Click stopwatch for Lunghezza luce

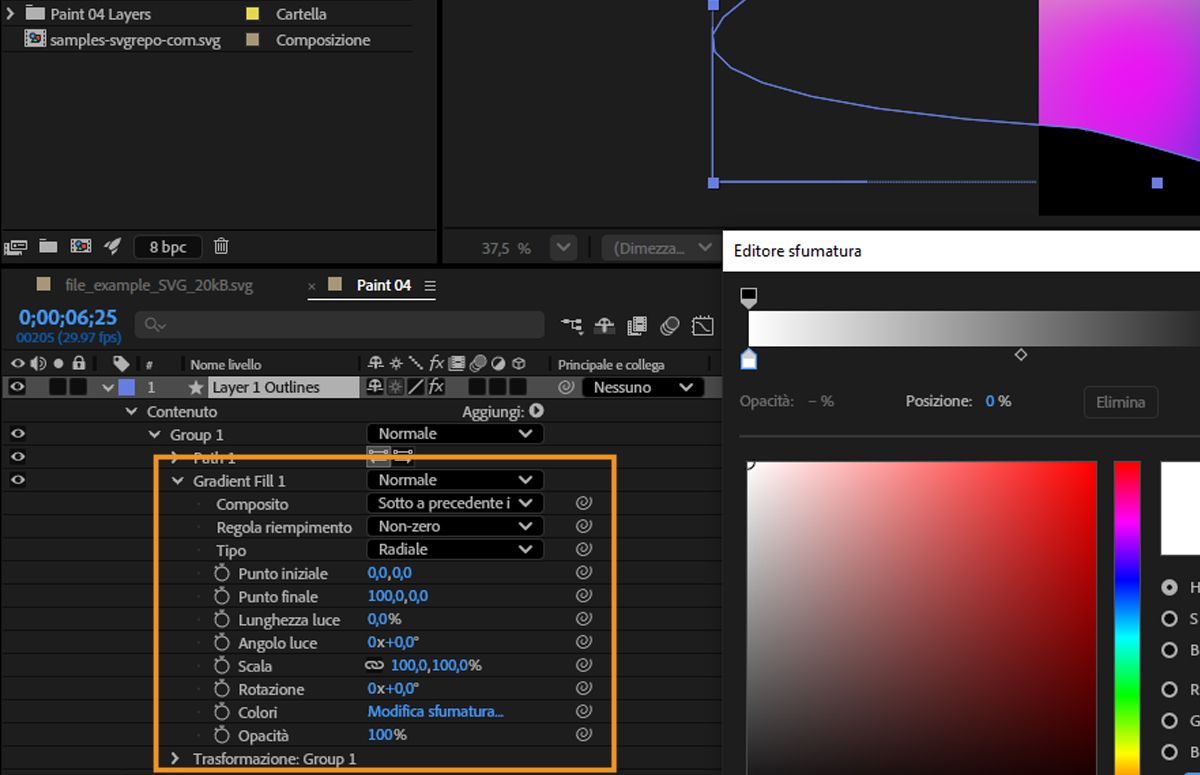[222, 619]
